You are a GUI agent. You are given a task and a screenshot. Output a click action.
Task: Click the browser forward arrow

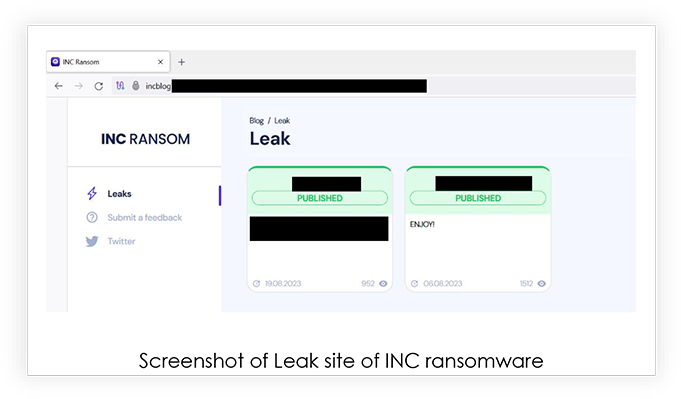pos(79,86)
